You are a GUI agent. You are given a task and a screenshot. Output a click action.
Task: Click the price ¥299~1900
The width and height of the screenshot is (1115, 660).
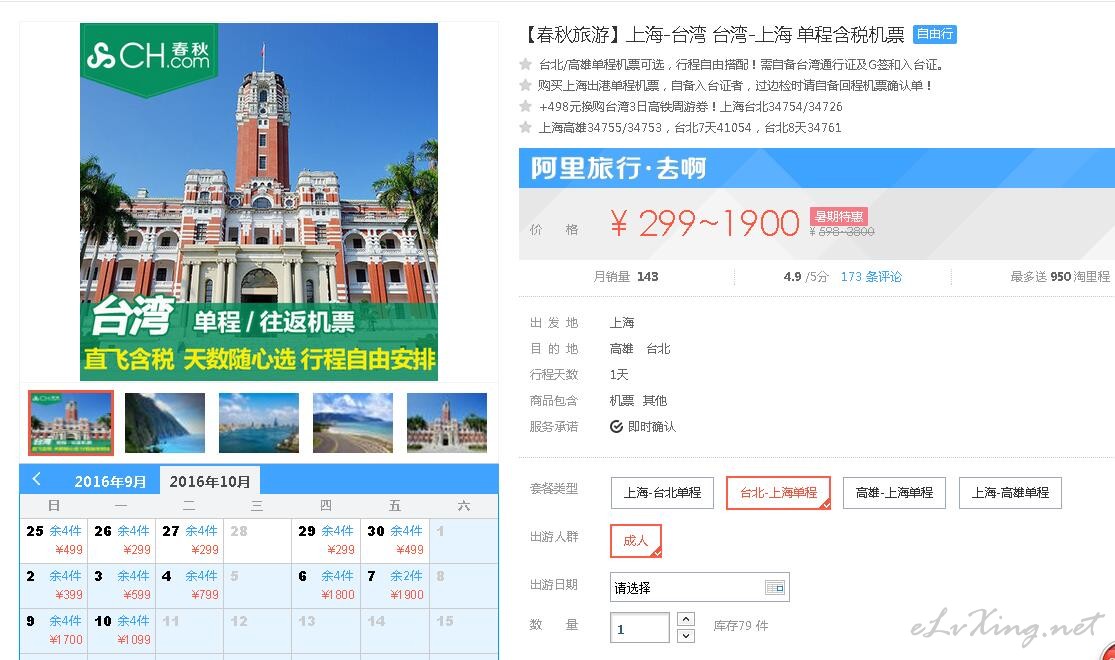click(x=705, y=223)
